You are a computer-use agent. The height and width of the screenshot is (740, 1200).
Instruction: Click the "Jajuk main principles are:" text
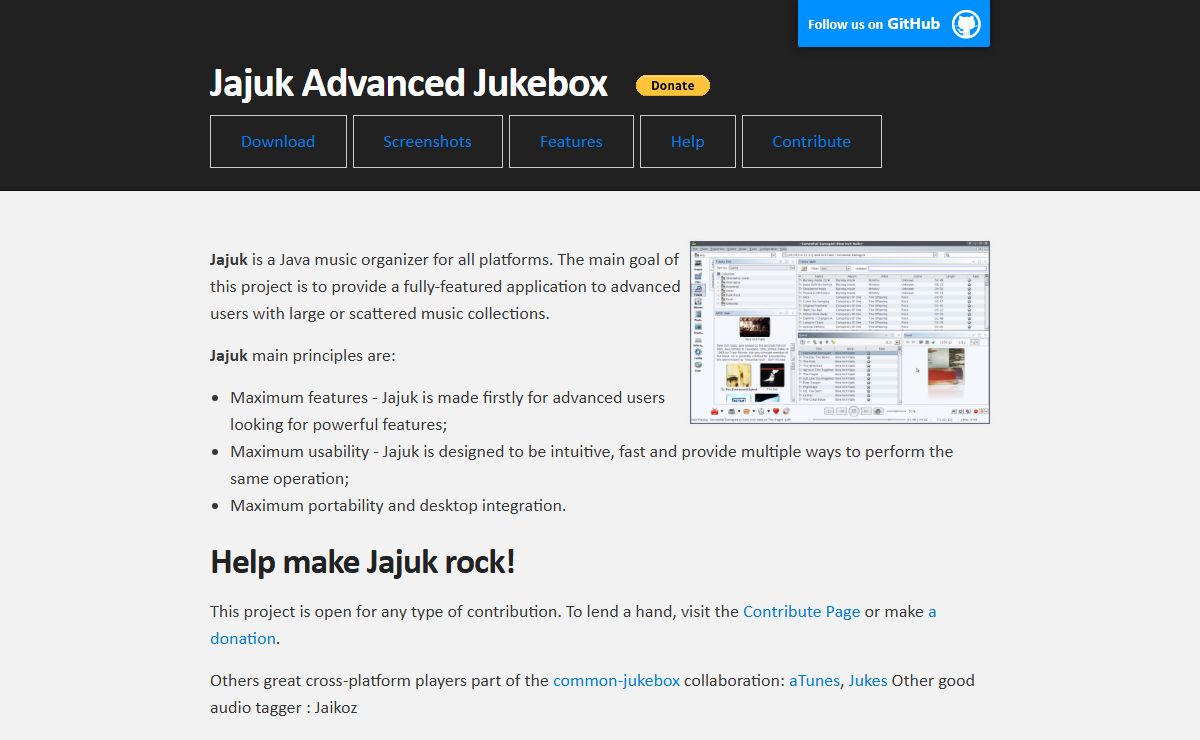303,355
